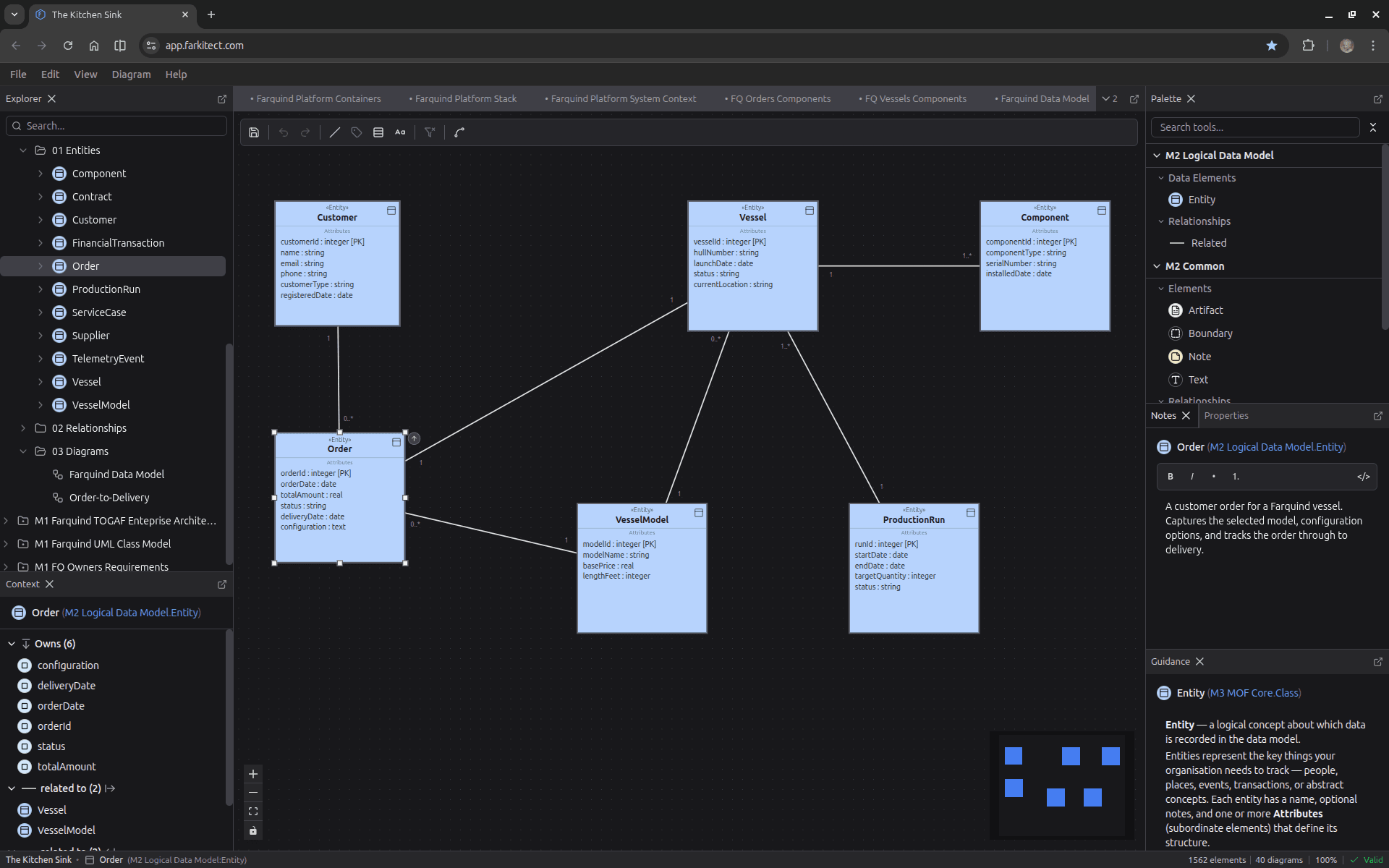
Task: Toggle the compartment icon on the Customer entity
Action: (391, 210)
